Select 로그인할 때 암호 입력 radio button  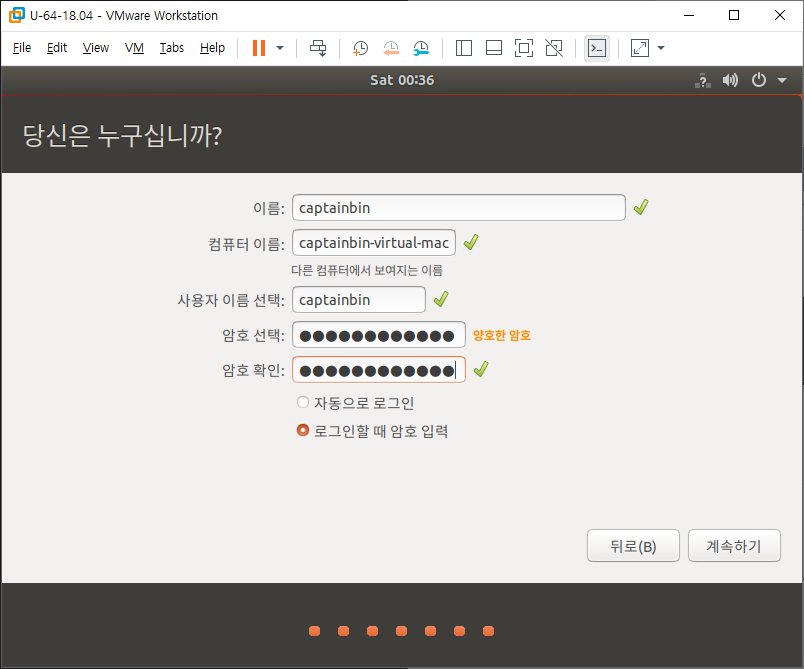tap(303, 430)
